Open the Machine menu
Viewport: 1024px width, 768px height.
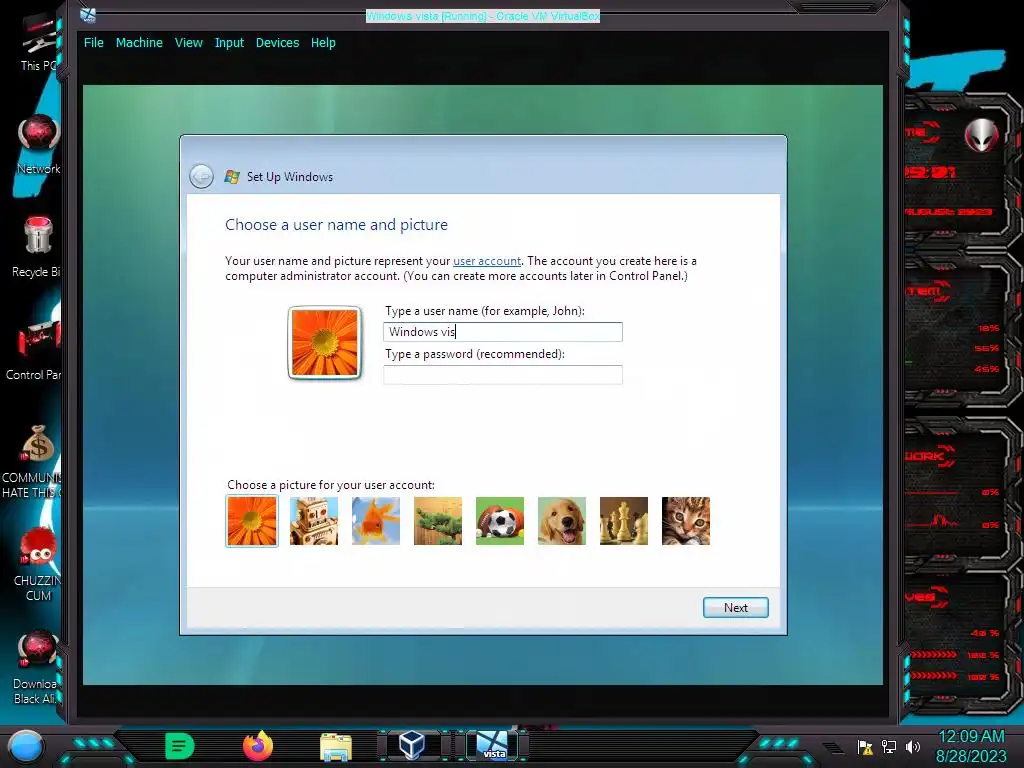click(x=139, y=42)
